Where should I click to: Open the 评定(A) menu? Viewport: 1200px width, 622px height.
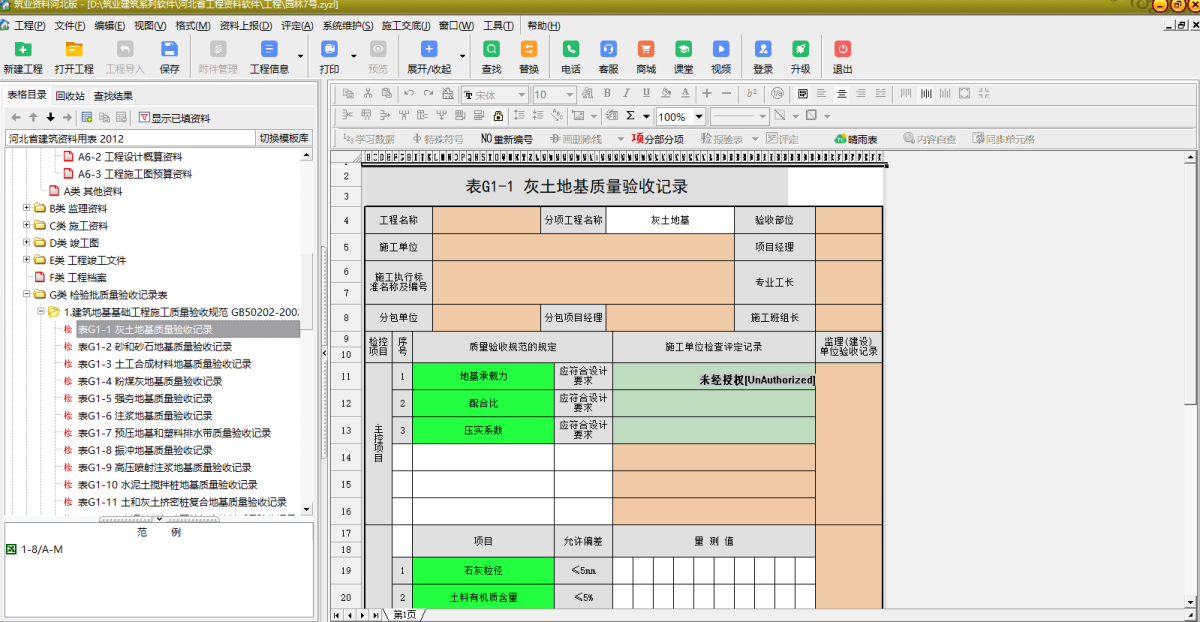tap(297, 25)
